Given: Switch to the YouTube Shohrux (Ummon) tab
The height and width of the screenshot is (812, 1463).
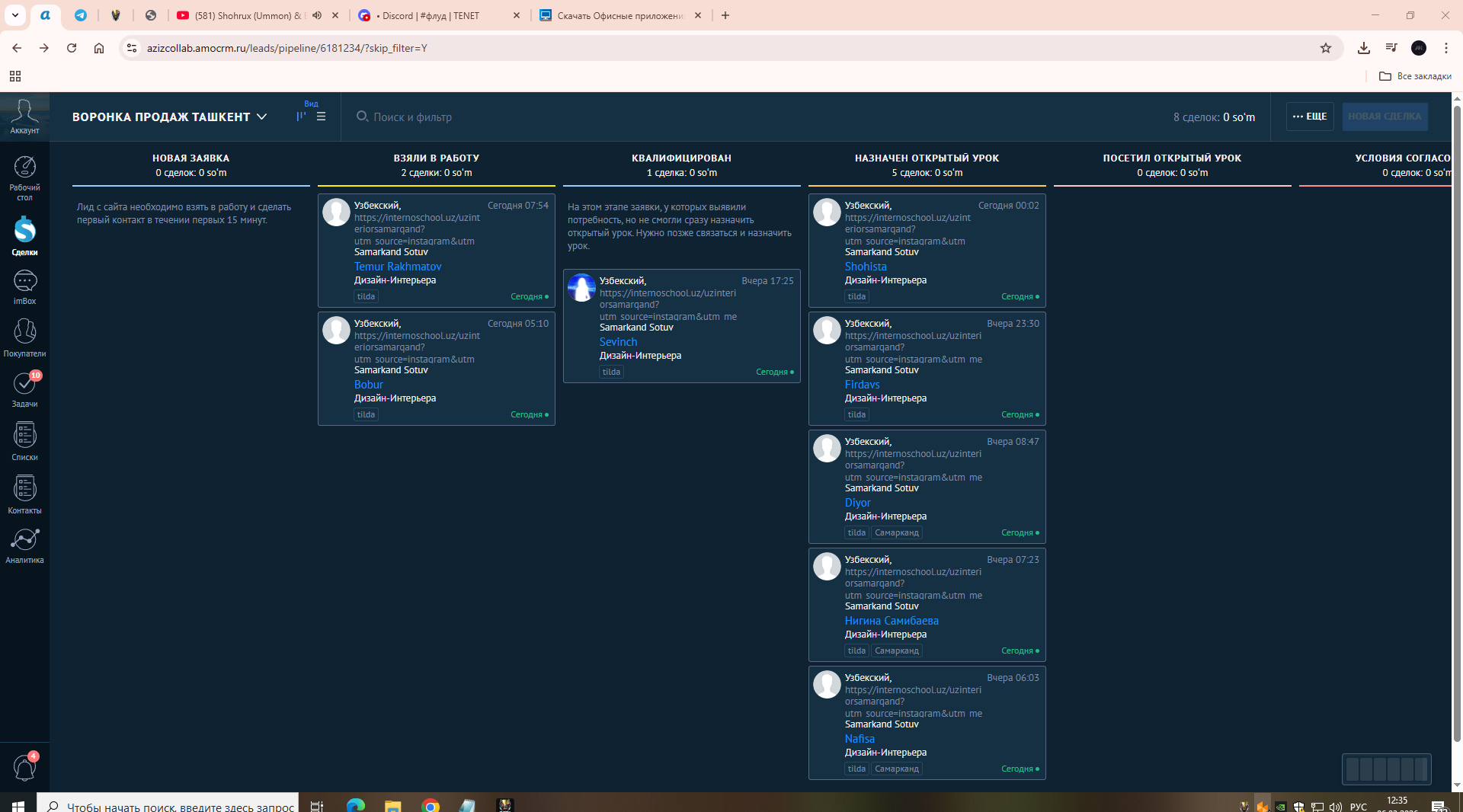Looking at the screenshot, I should pyautogui.click(x=248, y=15).
